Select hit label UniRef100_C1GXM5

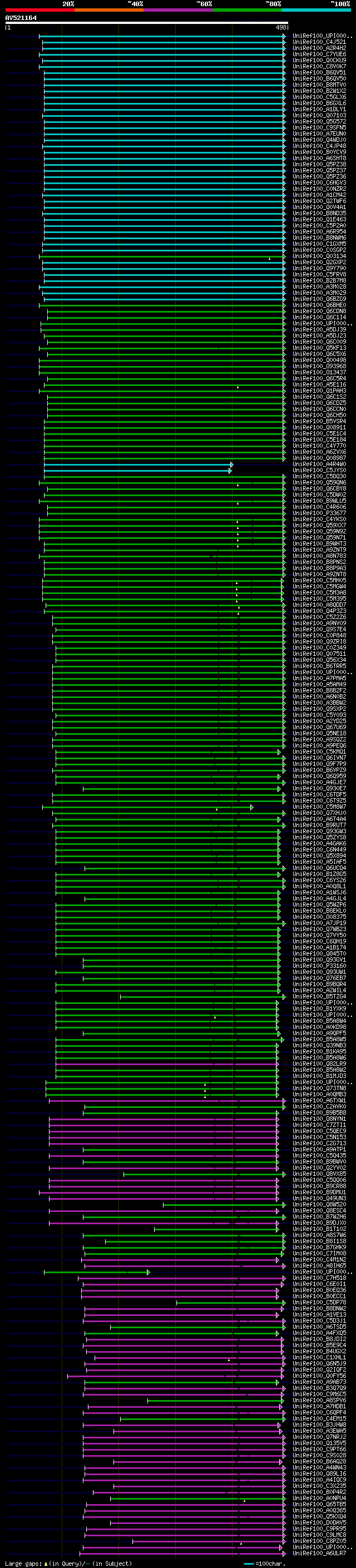319,244
